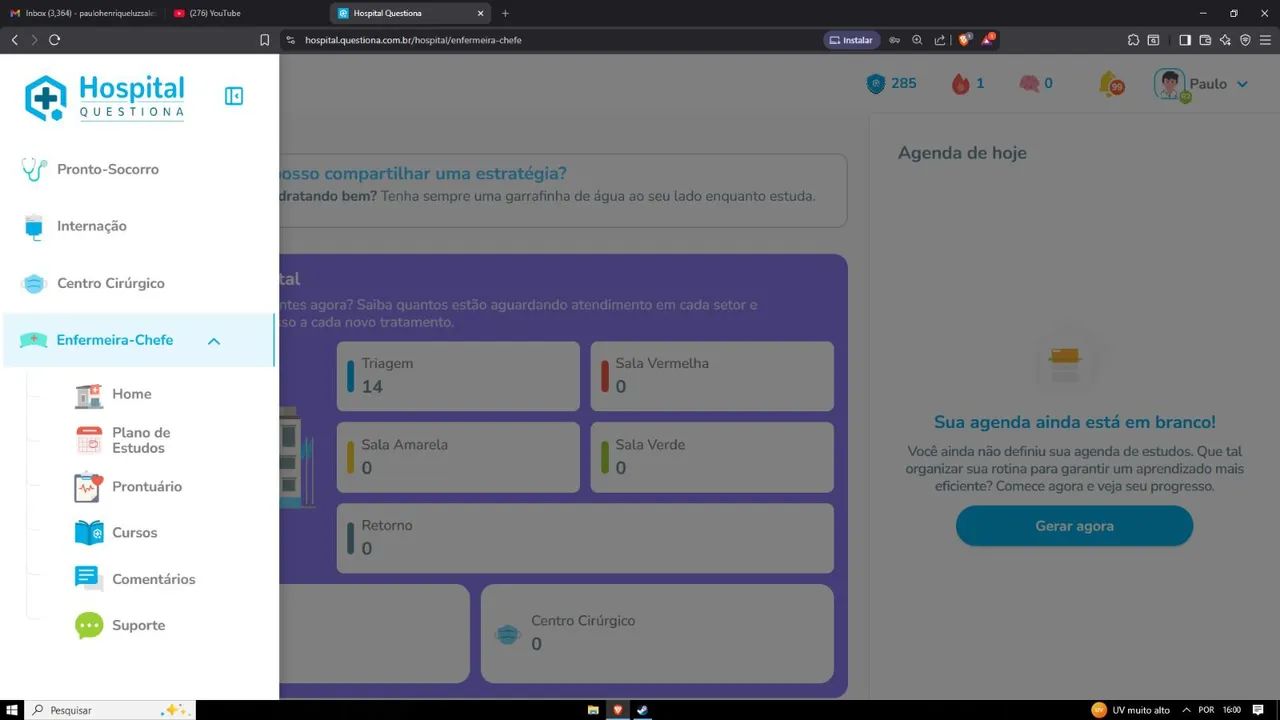Open the Retorno card
1280x720 pixels.
[585, 538]
